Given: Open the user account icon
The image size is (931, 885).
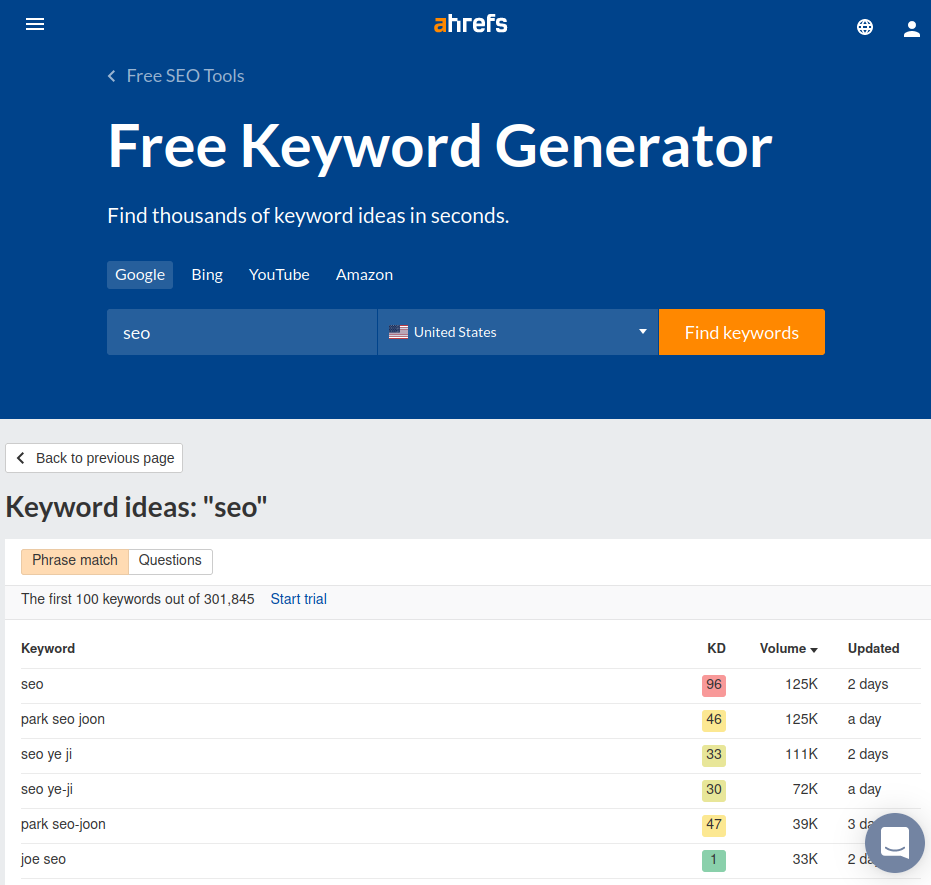Looking at the screenshot, I should pyautogui.click(x=911, y=28).
